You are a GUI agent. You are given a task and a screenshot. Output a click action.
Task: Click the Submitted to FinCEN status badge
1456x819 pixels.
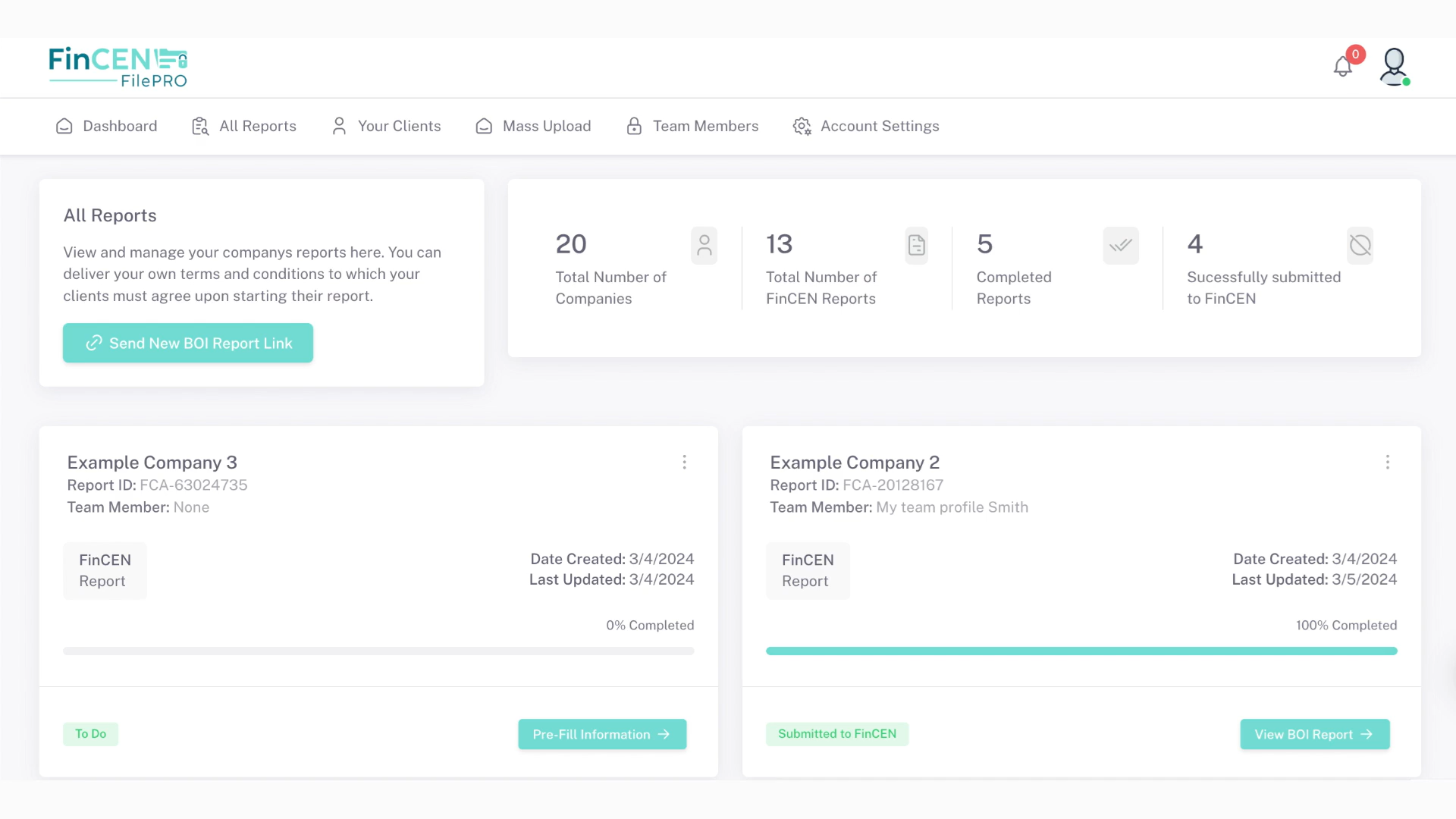[x=836, y=733]
